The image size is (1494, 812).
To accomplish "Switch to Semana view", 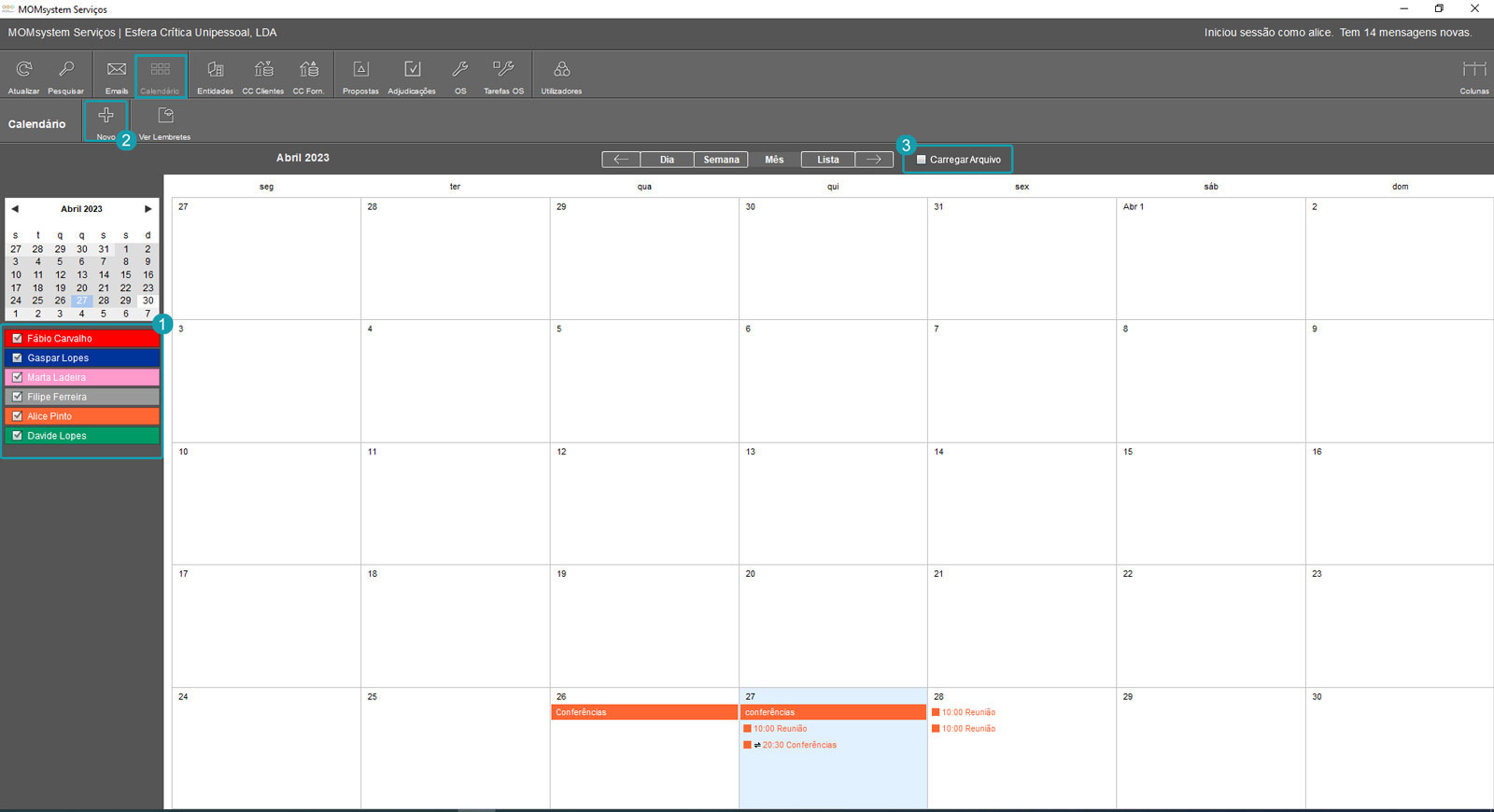I will (721, 160).
